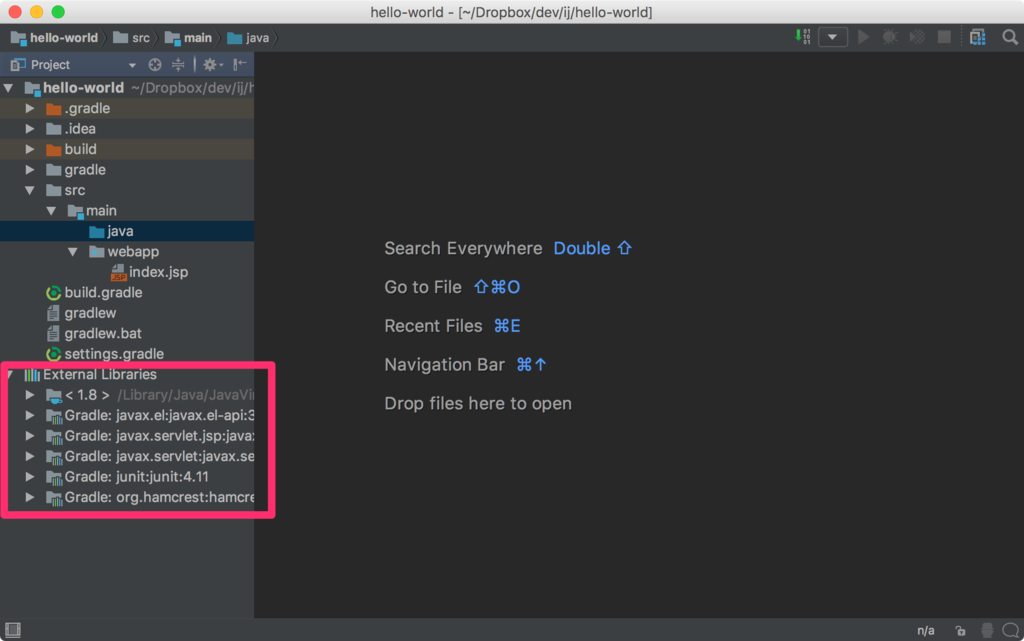
Task: Click the Hector inspector status icon
Action: click(987, 630)
